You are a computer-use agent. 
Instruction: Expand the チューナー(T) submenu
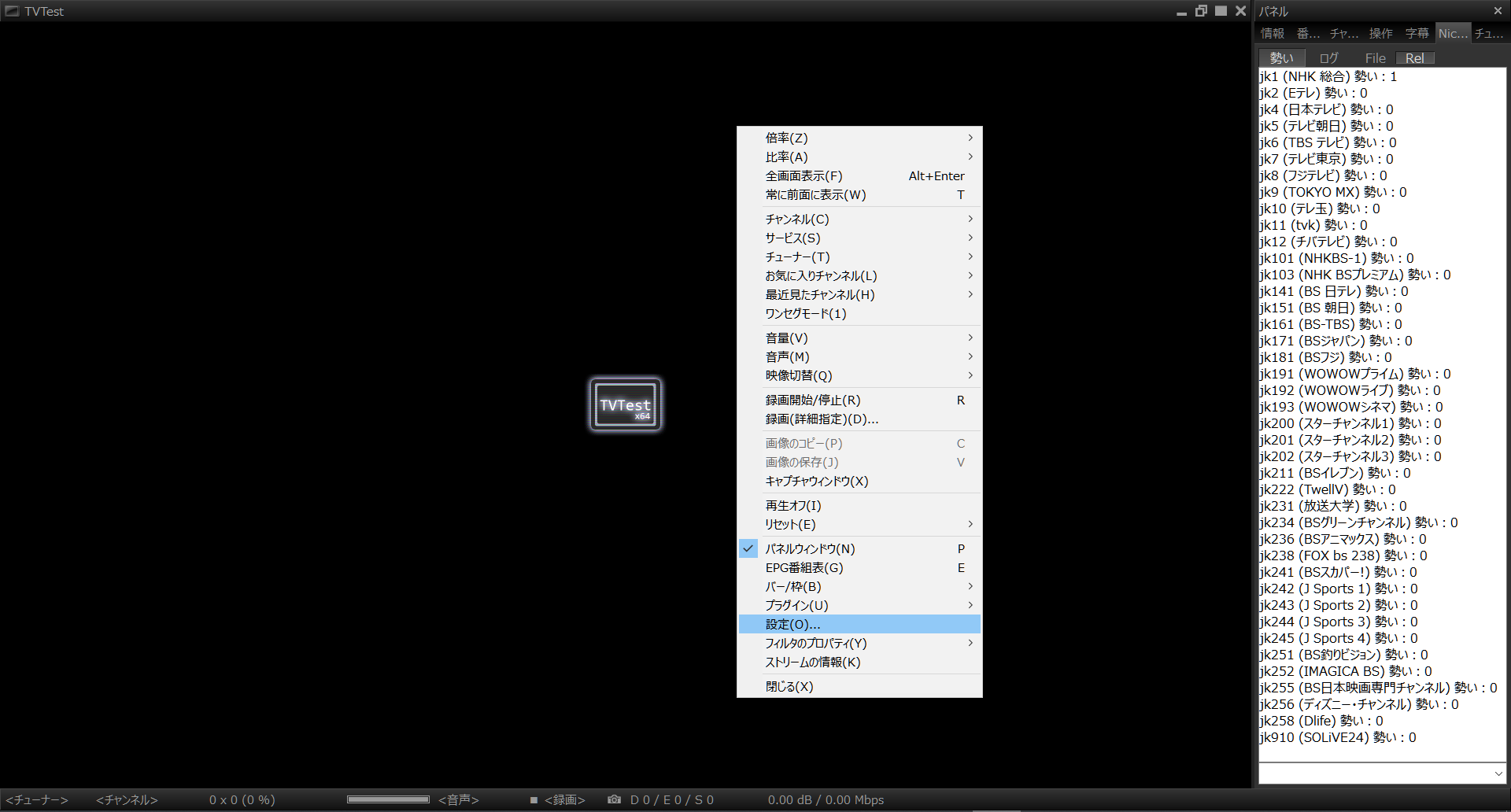(859, 257)
